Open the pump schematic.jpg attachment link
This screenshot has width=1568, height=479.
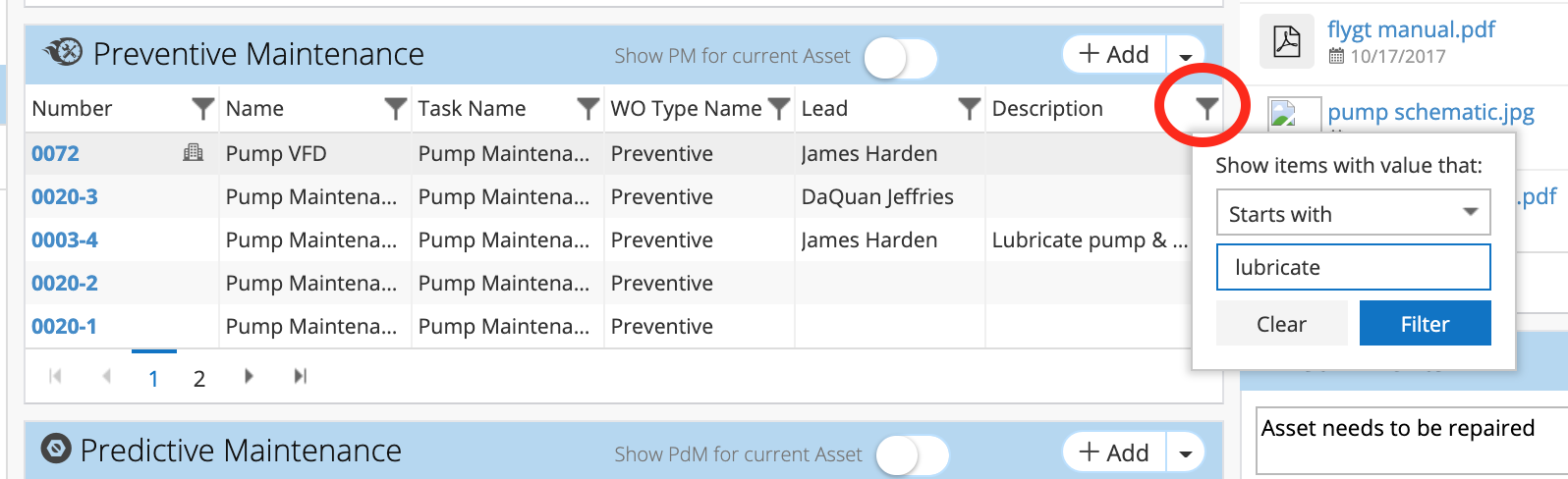tap(1430, 112)
